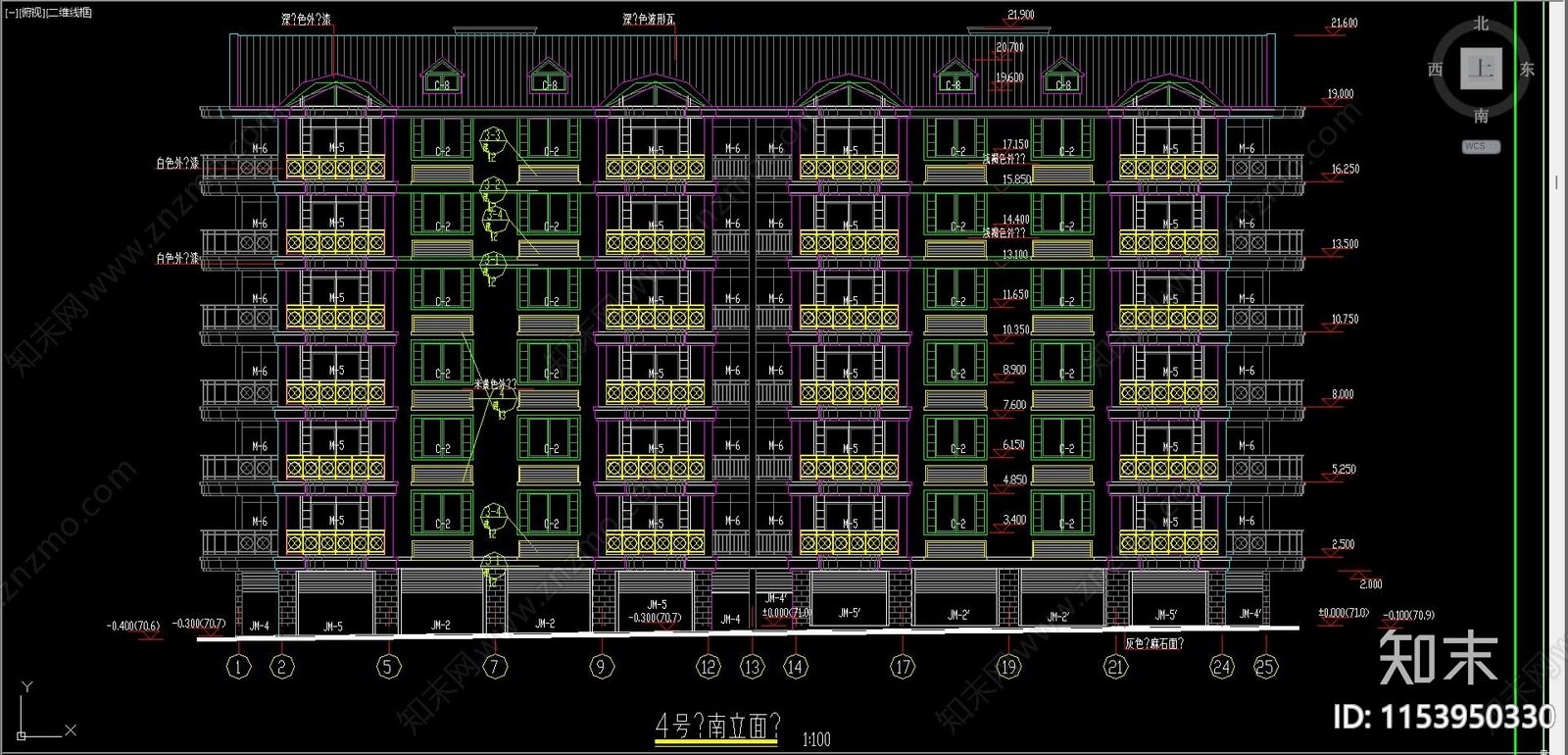Select grid axis bubble 19
Viewport: 1568px width, 755px height.
coord(1008,667)
